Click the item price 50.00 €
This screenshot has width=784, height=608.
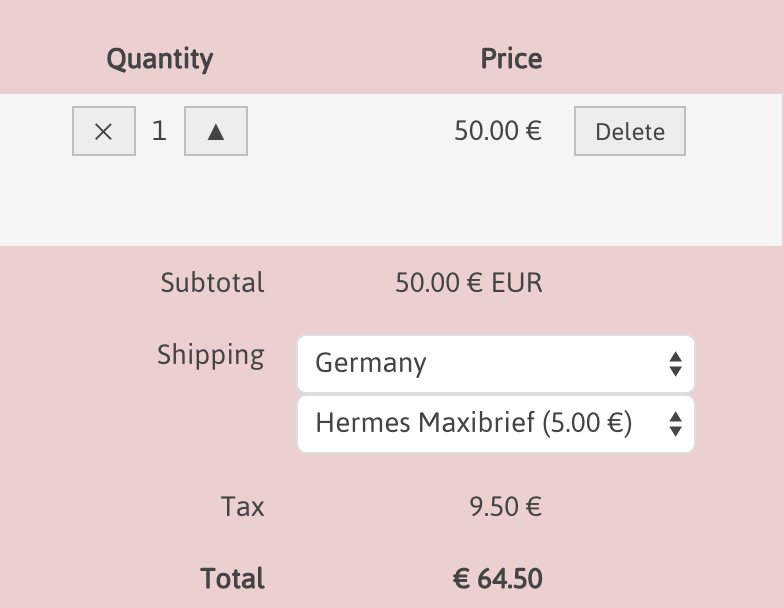[x=497, y=131]
